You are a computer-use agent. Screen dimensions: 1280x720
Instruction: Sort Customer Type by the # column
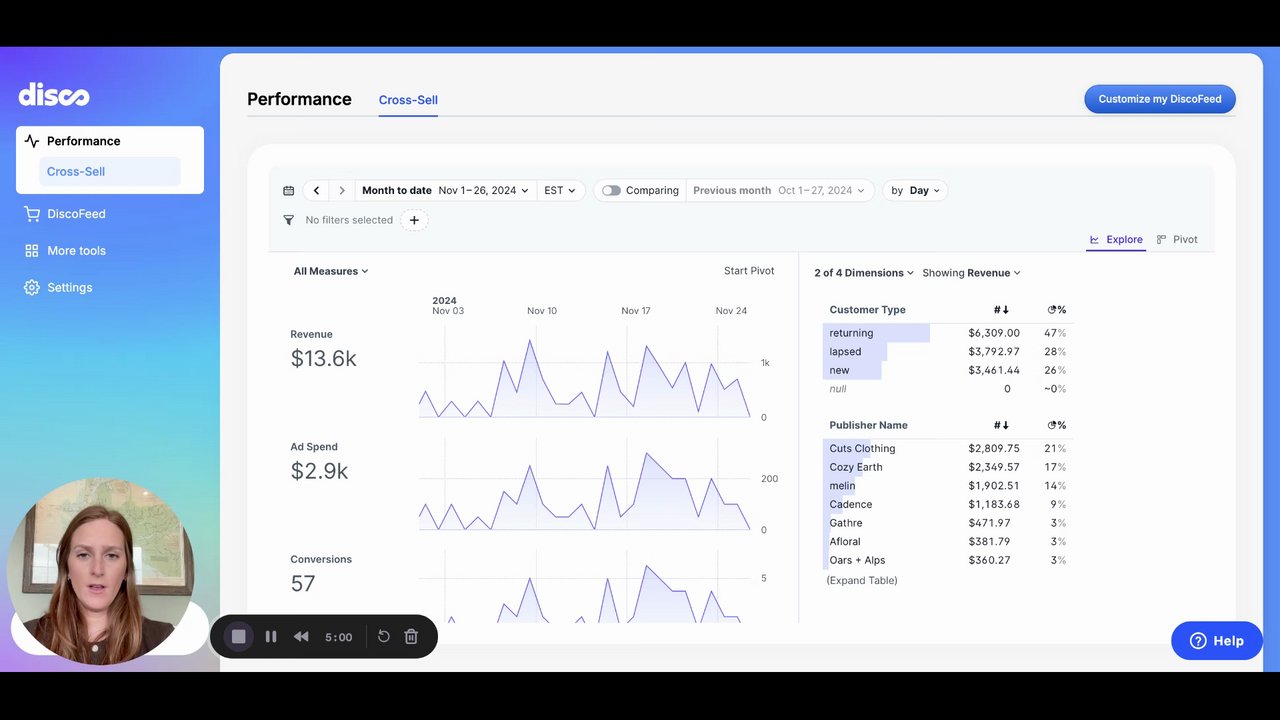(1001, 310)
